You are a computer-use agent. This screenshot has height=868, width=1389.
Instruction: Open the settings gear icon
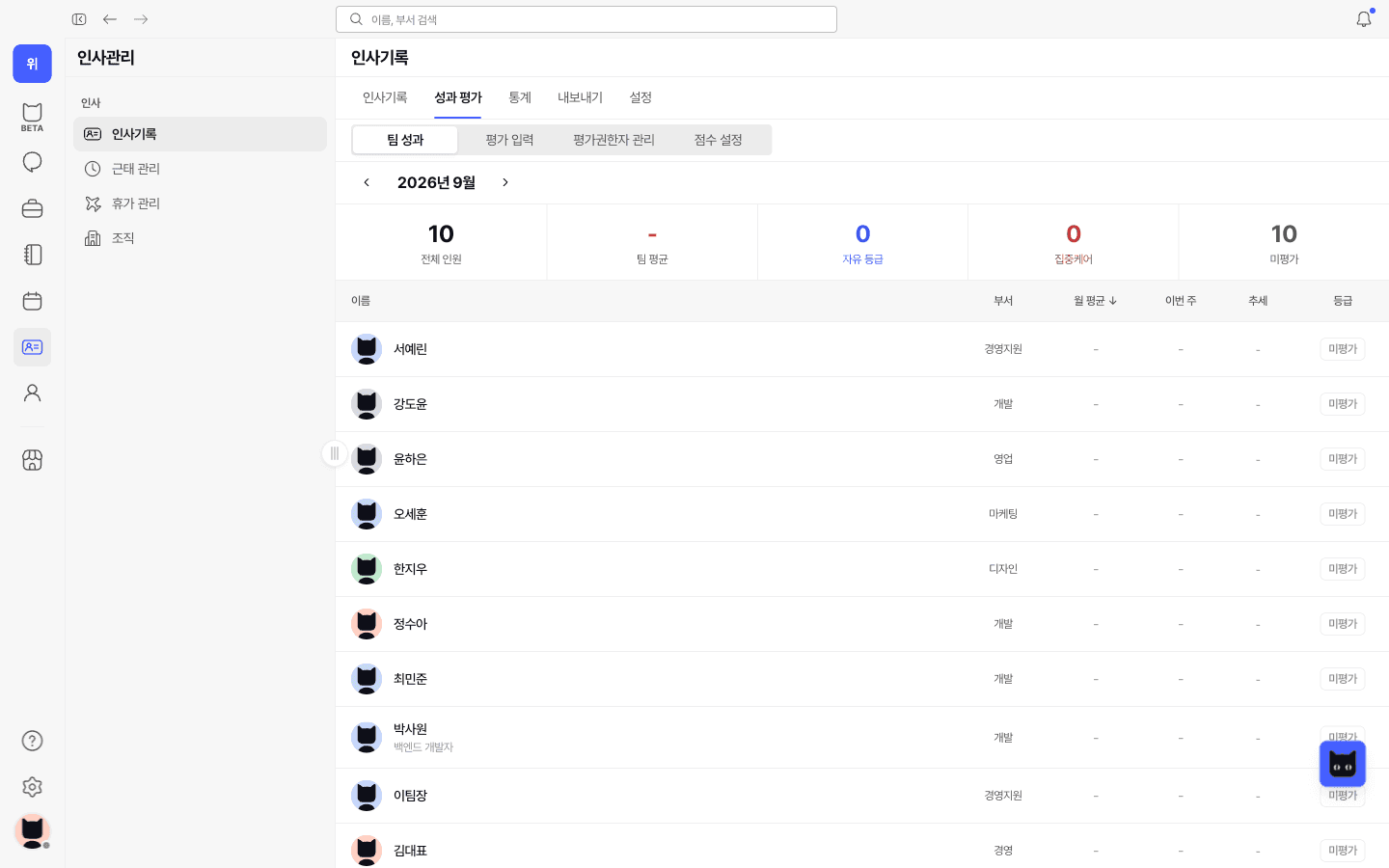click(x=32, y=787)
